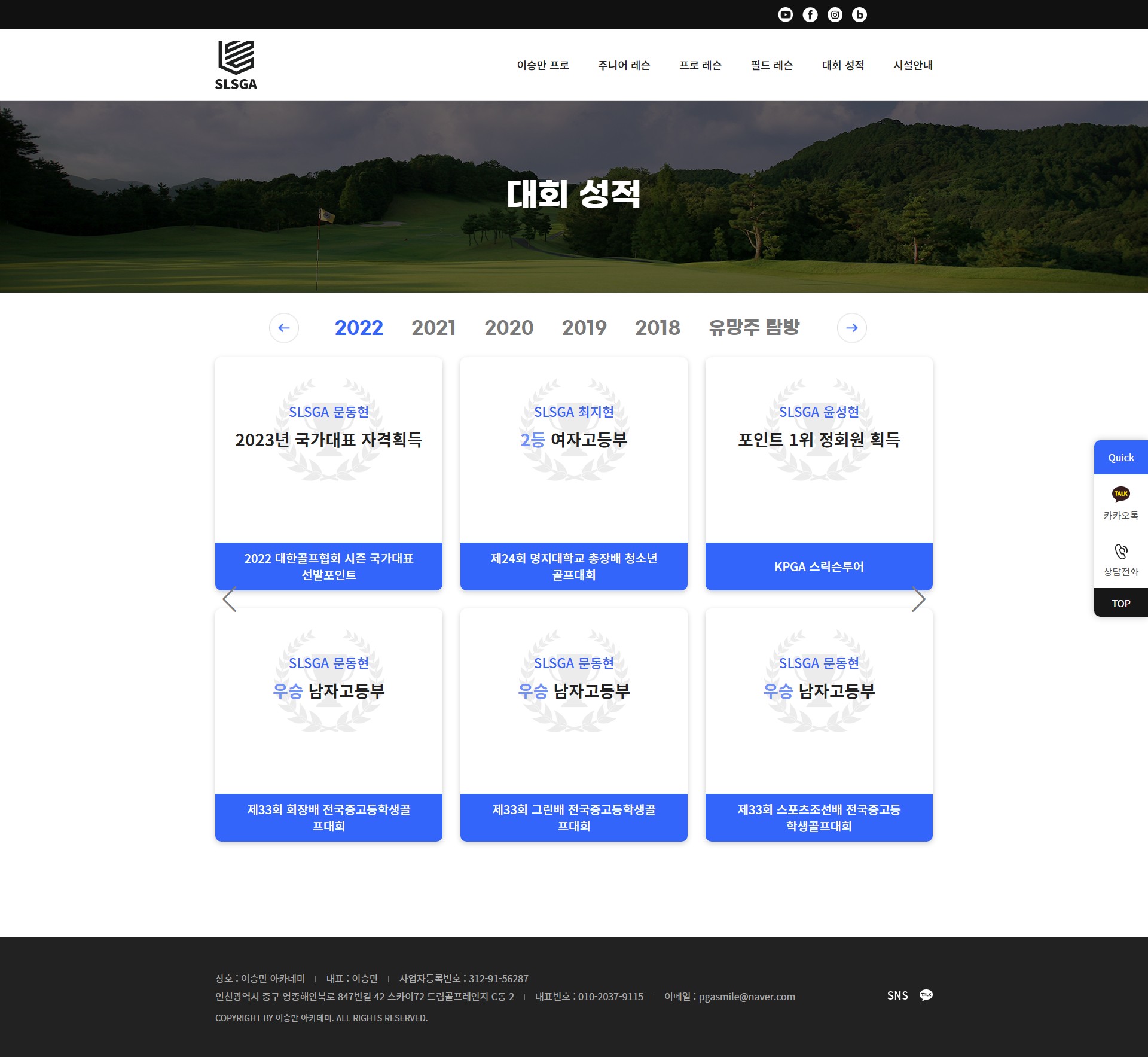Open 대회 성적 menu
Screen dimensions: 1148x1057
842,65
